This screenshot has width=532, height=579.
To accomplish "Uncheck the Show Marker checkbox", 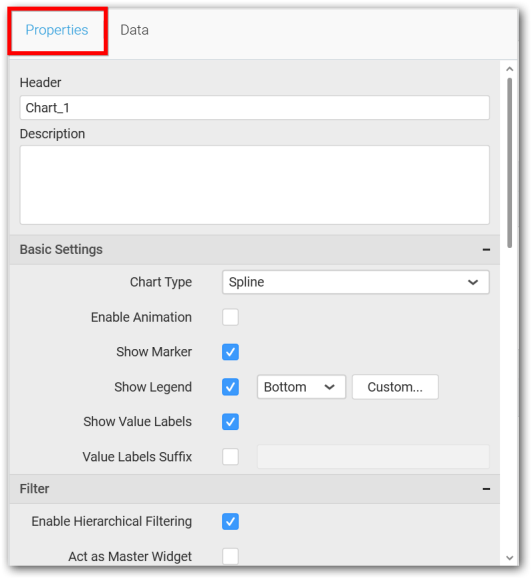I will [230, 352].
